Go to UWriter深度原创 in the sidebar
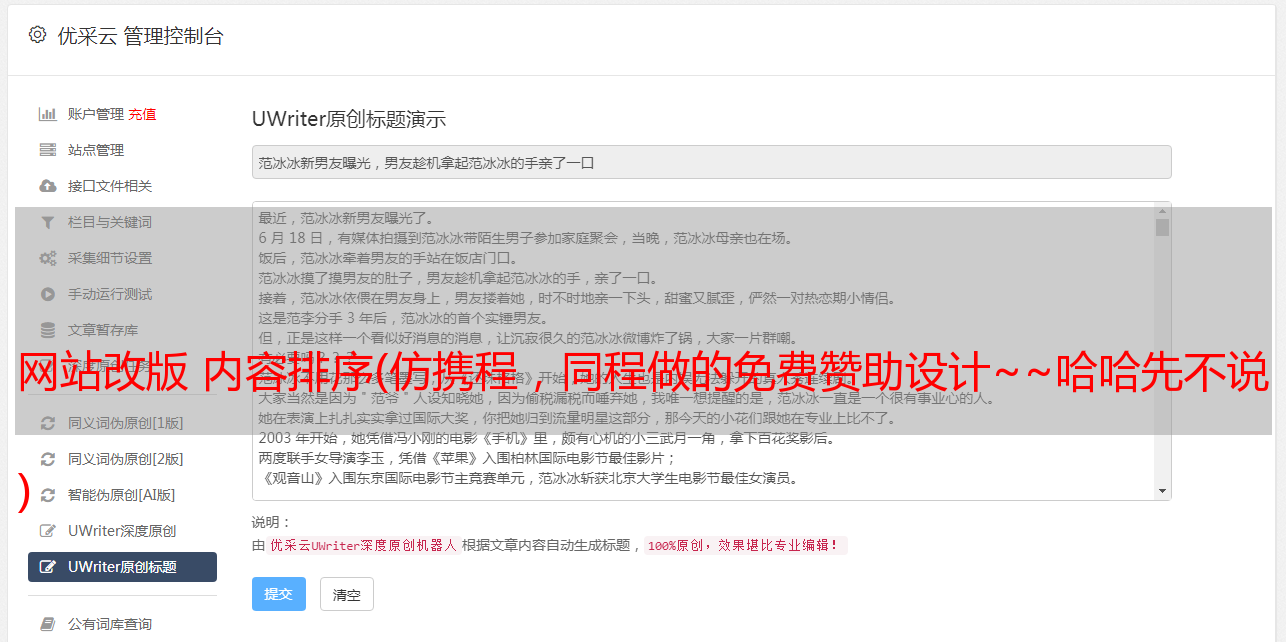The image size is (1286, 642). click(x=122, y=531)
